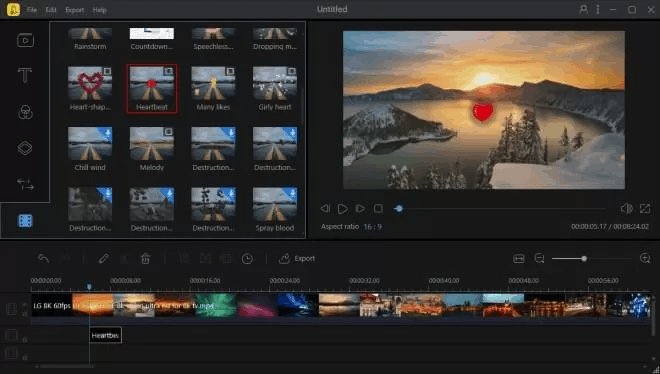Click the delete trash icon in the timeline toolbar
The width and height of the screenshot is (660, 374).
pyautogui.click(x=145, y=258)
